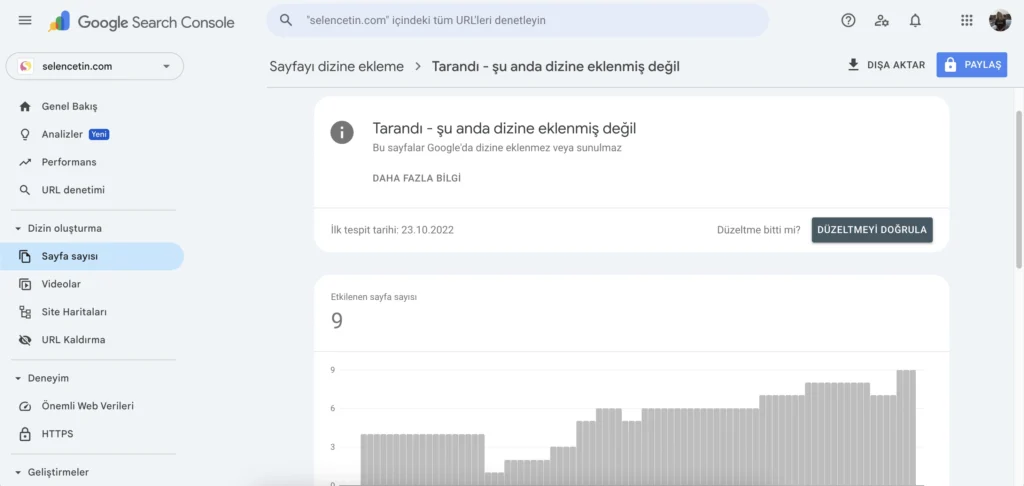Click the Sayfayı dizine ekleme breadcrumb
Viewport: 1024px width, 486px height.
[x=336, y=66]
